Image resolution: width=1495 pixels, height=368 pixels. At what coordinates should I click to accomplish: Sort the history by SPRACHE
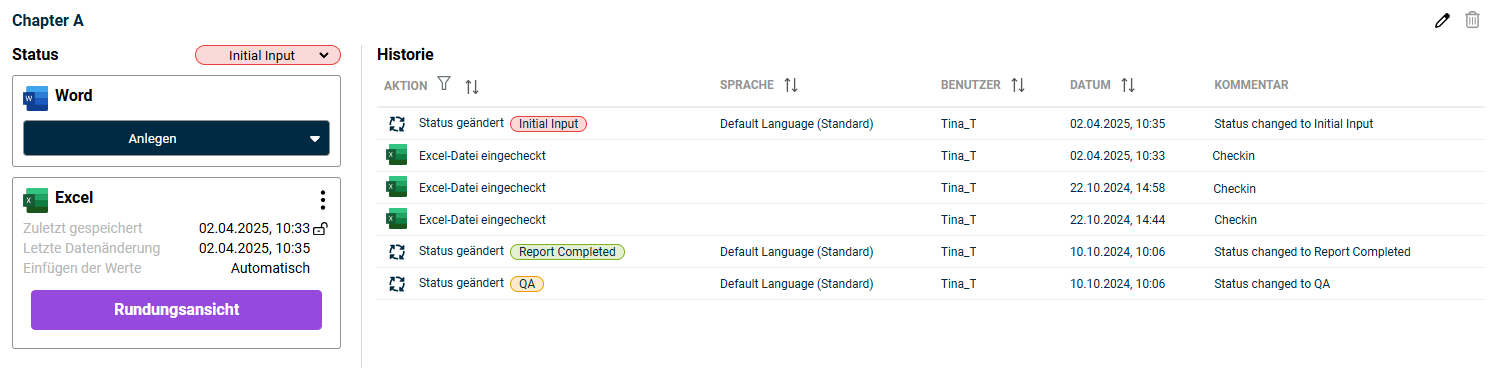(x=790, y=85)
